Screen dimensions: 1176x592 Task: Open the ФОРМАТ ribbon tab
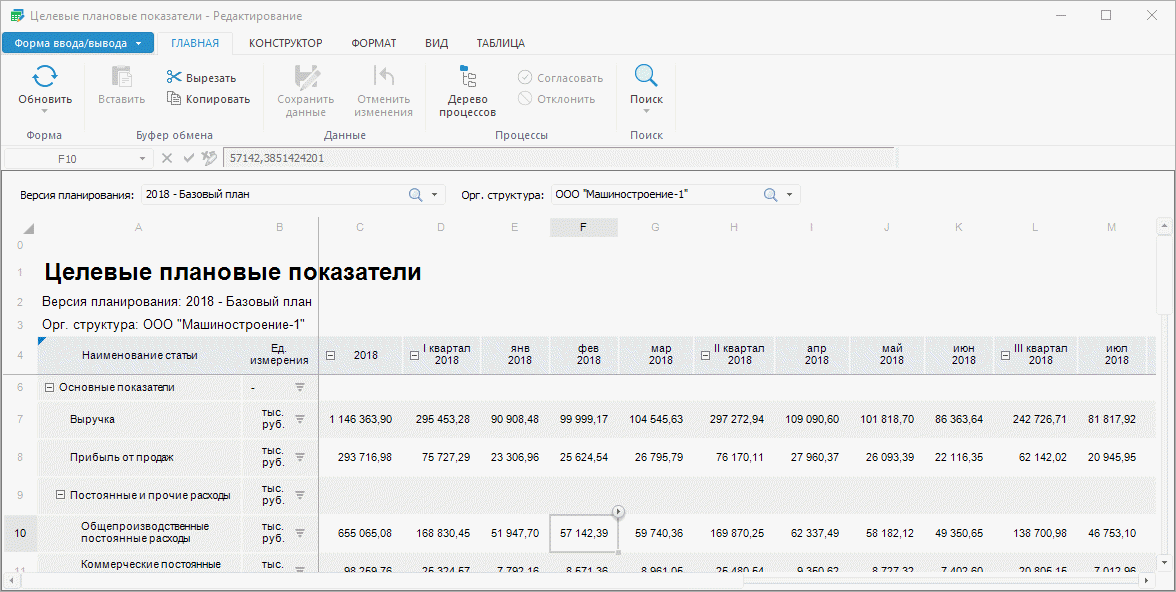373,43
